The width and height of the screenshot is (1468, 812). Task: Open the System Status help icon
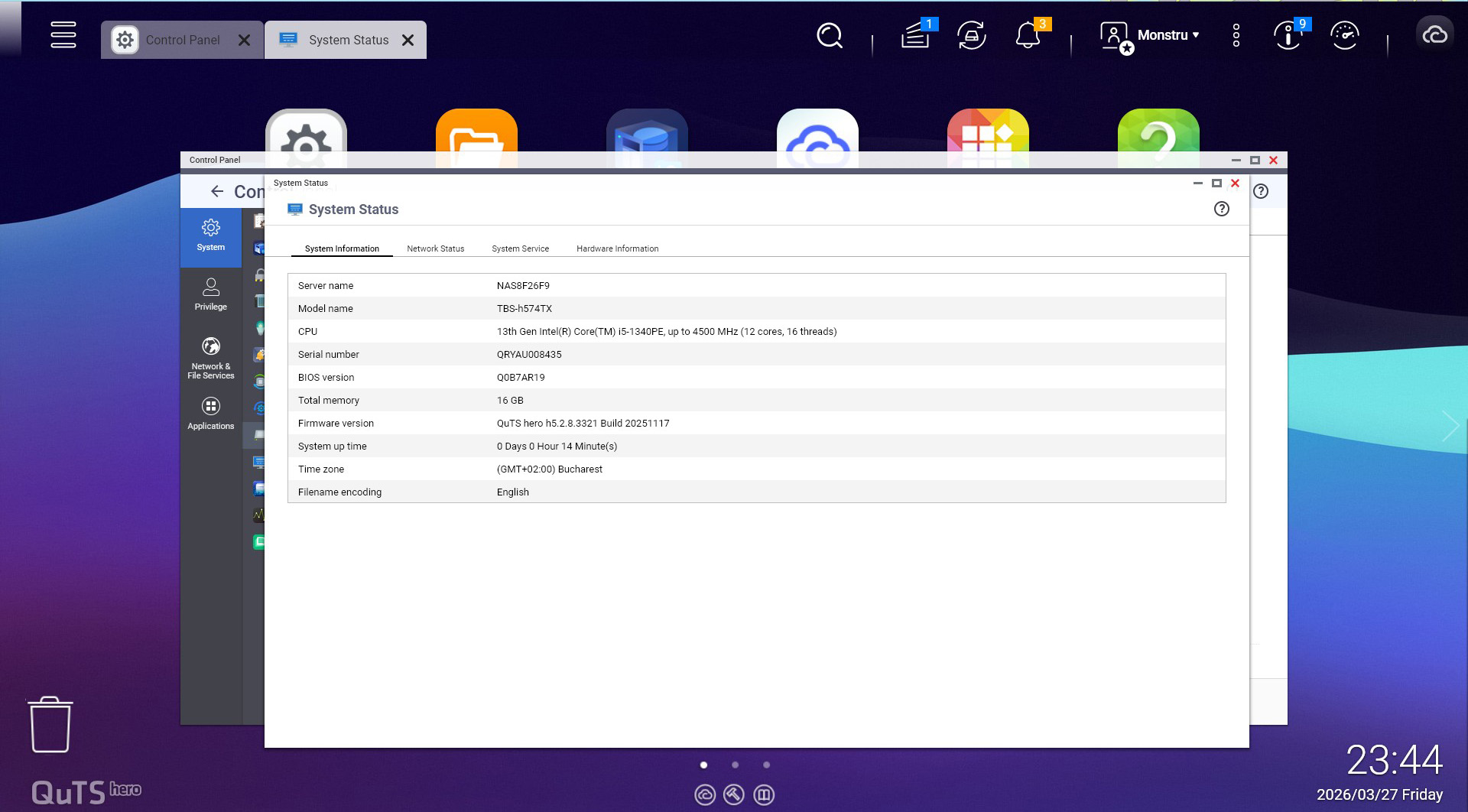(1221, 209)
